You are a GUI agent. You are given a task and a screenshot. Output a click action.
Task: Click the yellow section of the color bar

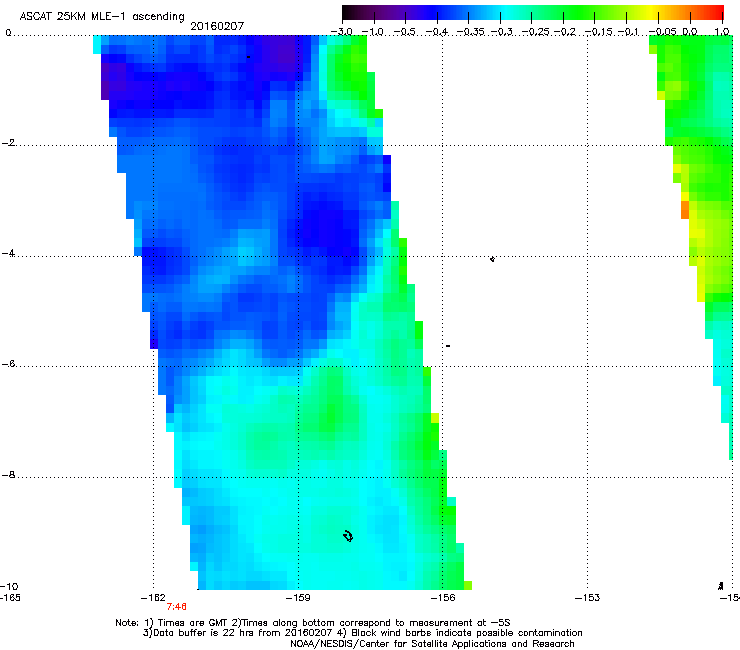(654, 13)
